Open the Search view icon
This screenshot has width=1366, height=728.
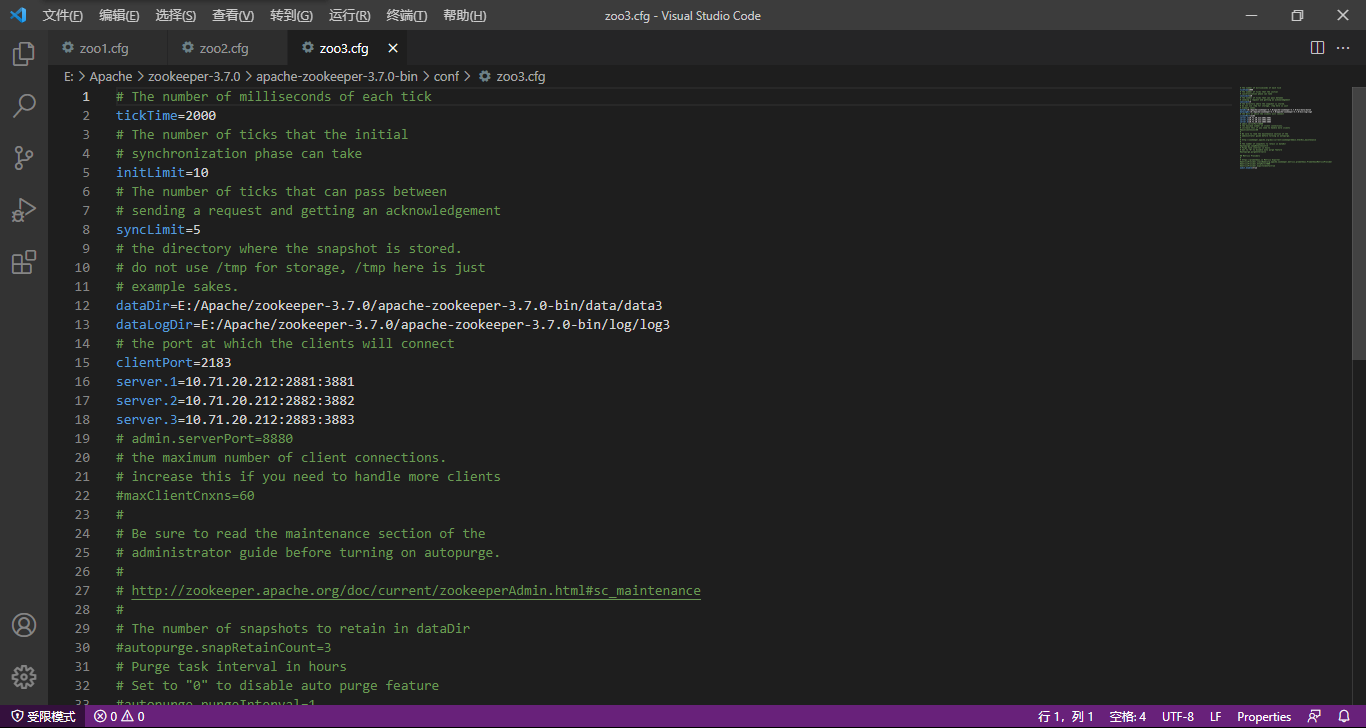[24, 106]
